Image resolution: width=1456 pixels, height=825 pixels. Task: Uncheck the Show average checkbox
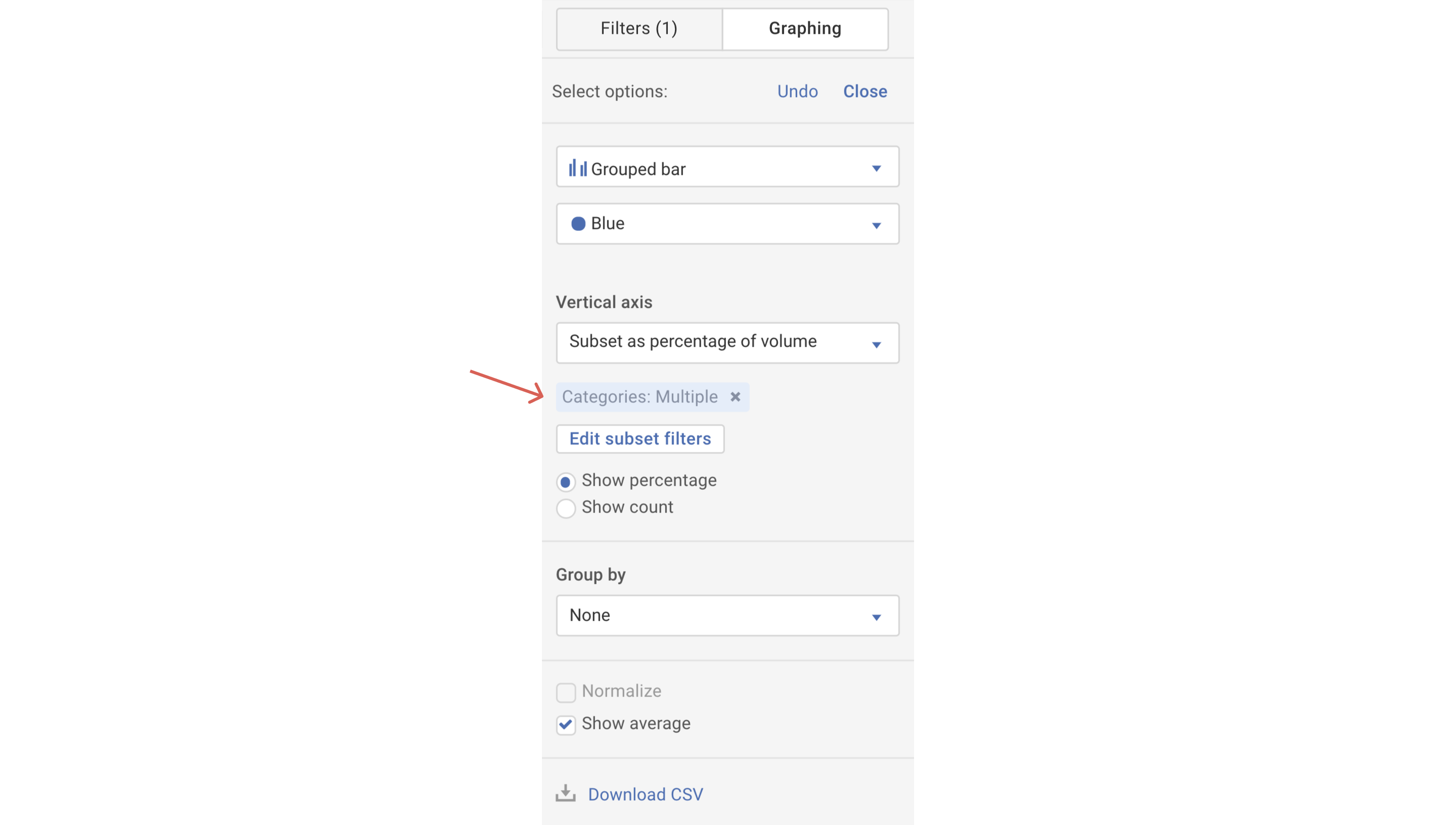[565, 724]
